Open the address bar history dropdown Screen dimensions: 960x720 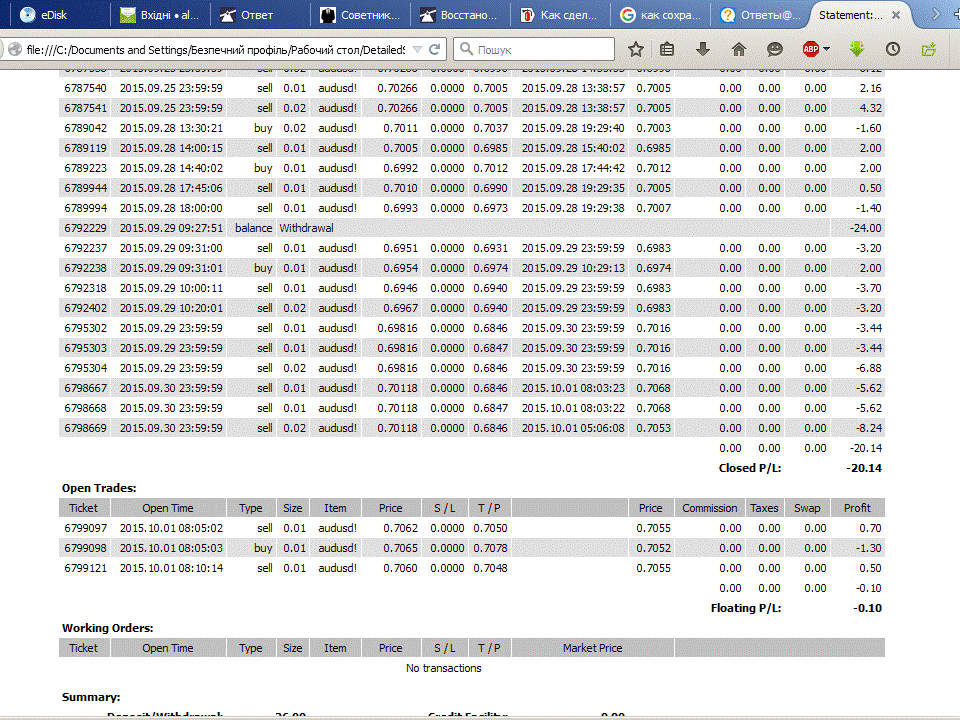coord(418,50)
